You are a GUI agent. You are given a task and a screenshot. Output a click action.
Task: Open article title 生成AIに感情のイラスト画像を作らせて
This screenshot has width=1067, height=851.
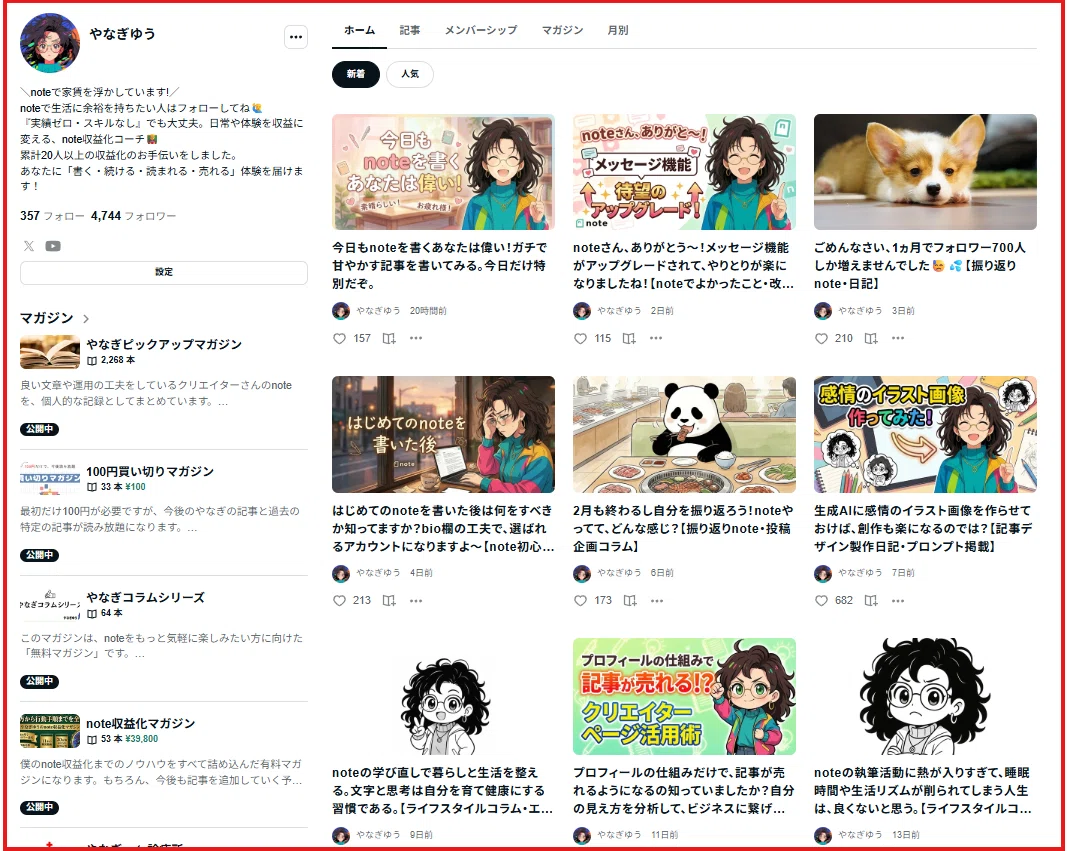[x=923, y=529]
